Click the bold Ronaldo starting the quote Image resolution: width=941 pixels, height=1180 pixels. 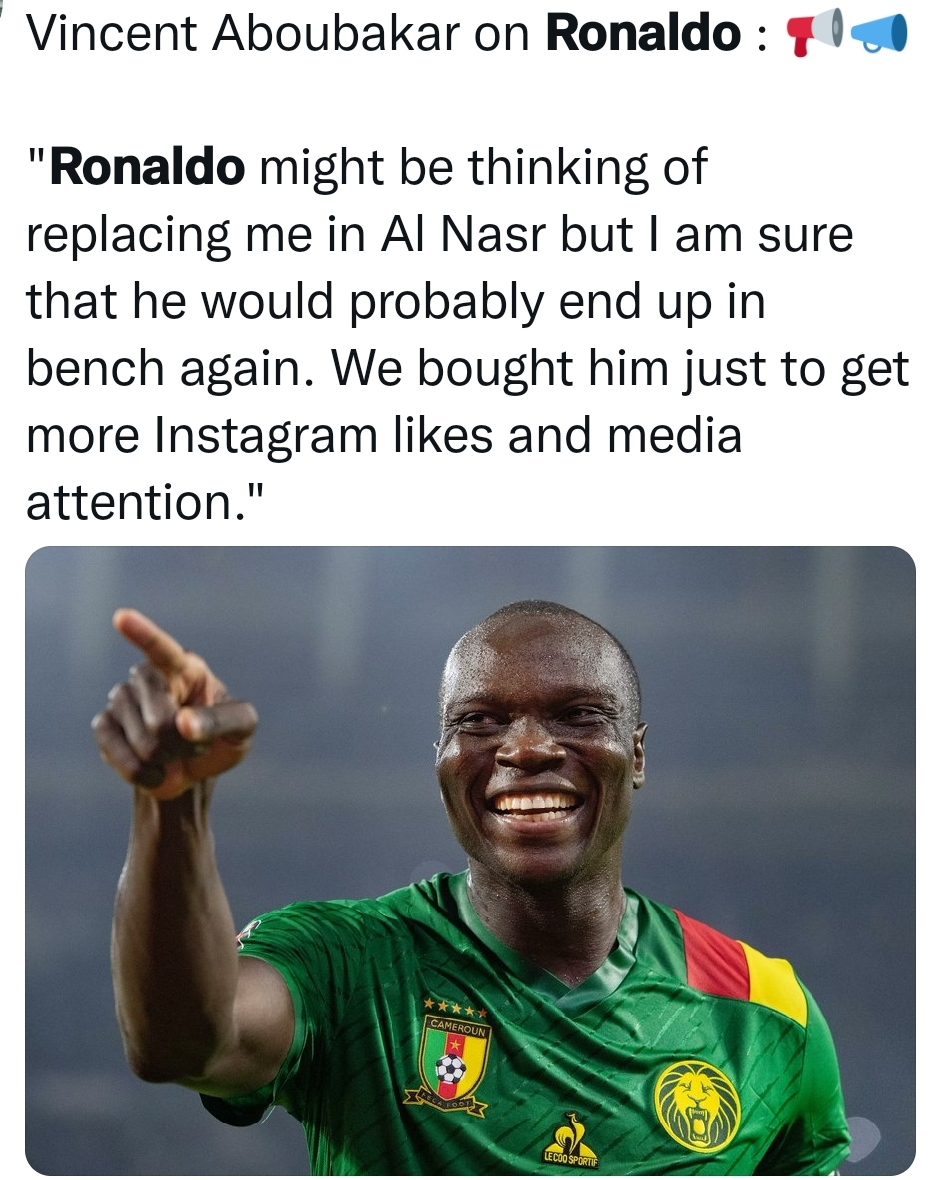(147, 167)
